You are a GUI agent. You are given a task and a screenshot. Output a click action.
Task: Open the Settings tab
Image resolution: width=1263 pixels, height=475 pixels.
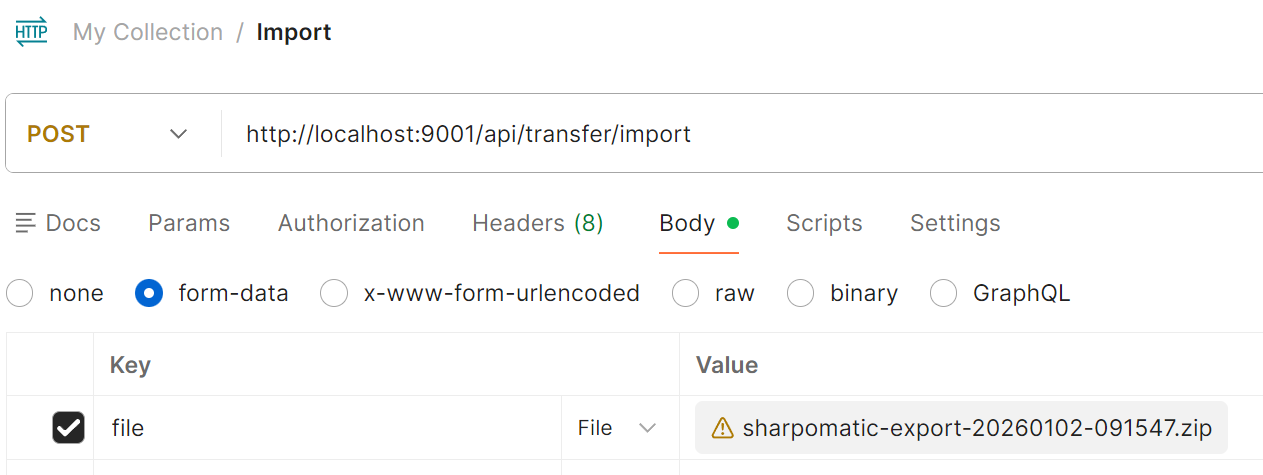955,223
